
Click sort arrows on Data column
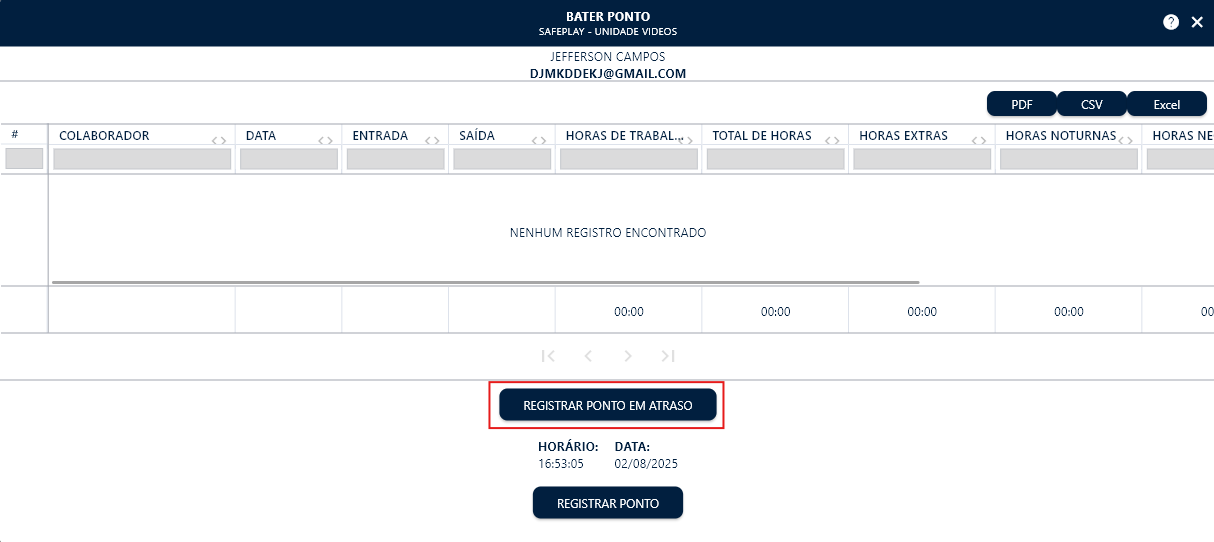coord(325,140)
